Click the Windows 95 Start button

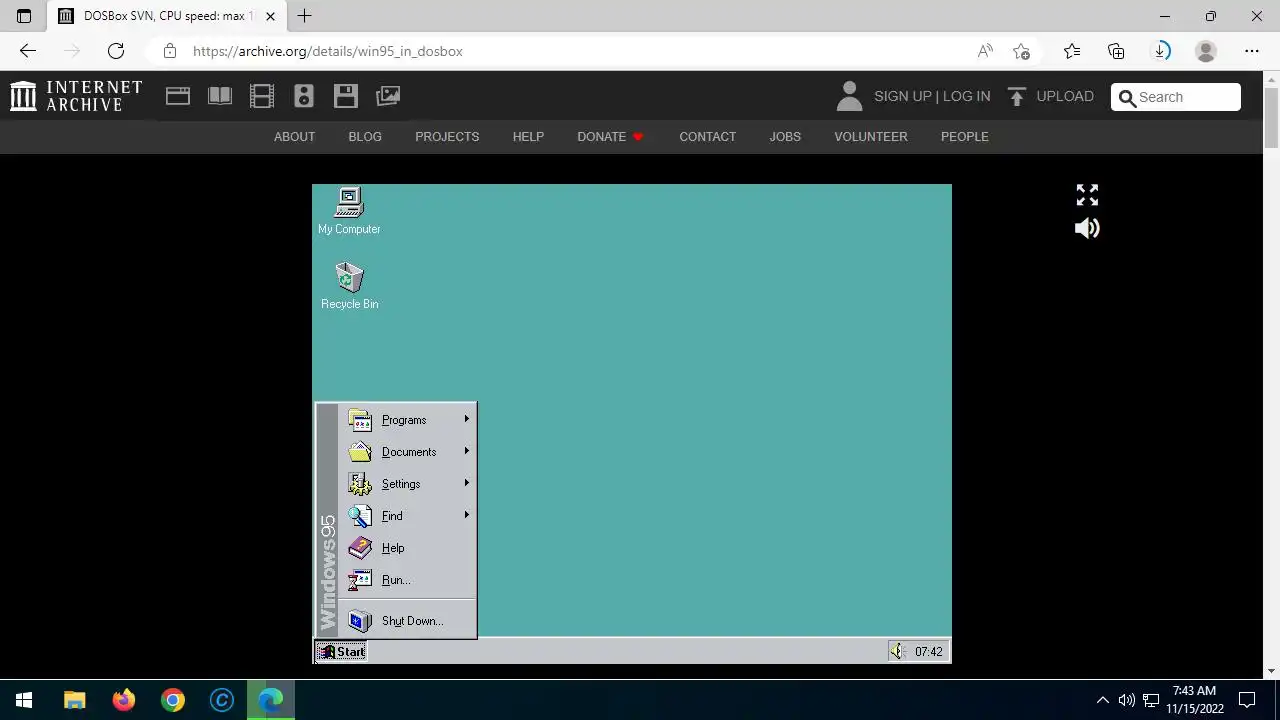(341, 652)
